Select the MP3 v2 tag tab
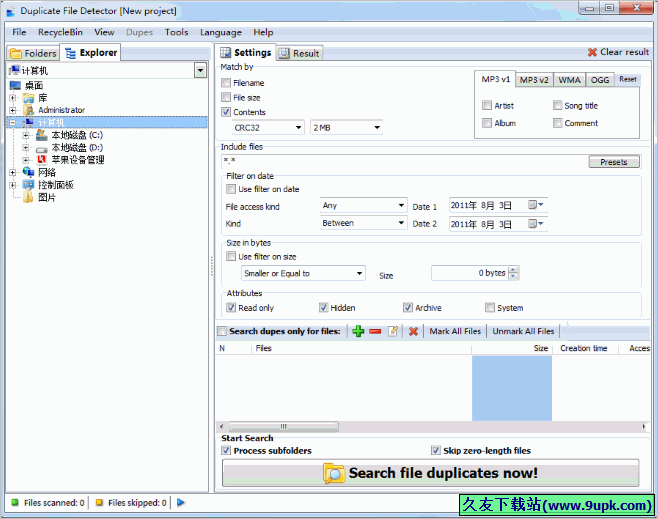The width and height of the screenshot is (658, 519). click(534, 80)
